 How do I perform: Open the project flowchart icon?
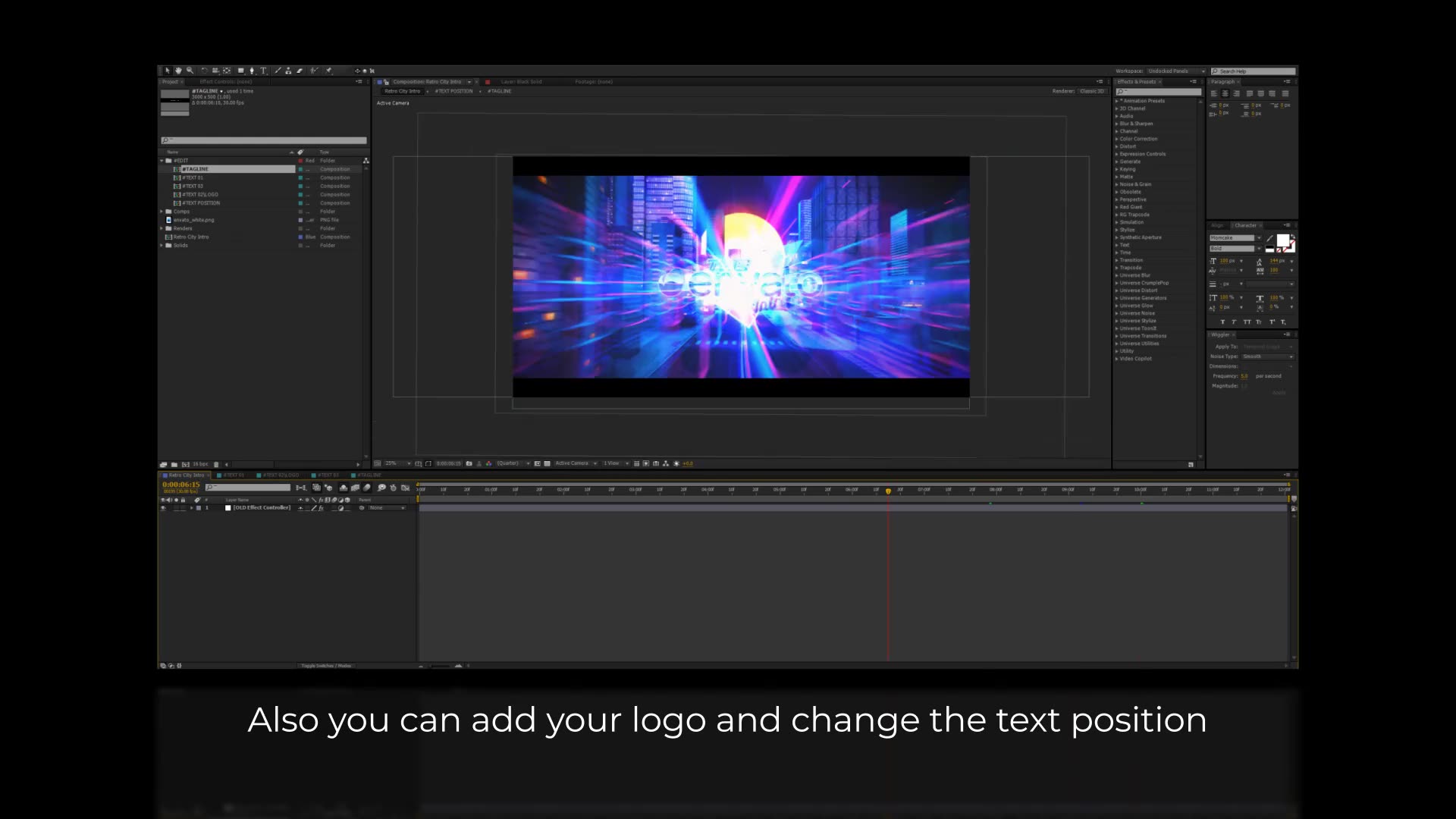pyautogui.click(x=366, y=161)
